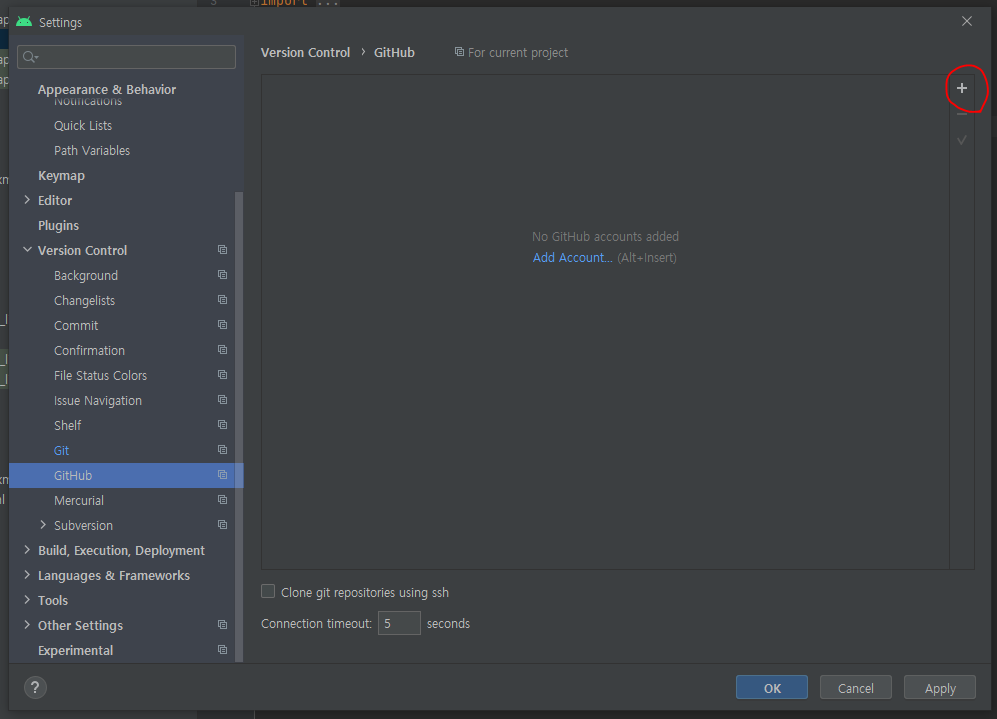Click the Apply button
This screenshot has height=719, width=997.
tap(940, 688)
